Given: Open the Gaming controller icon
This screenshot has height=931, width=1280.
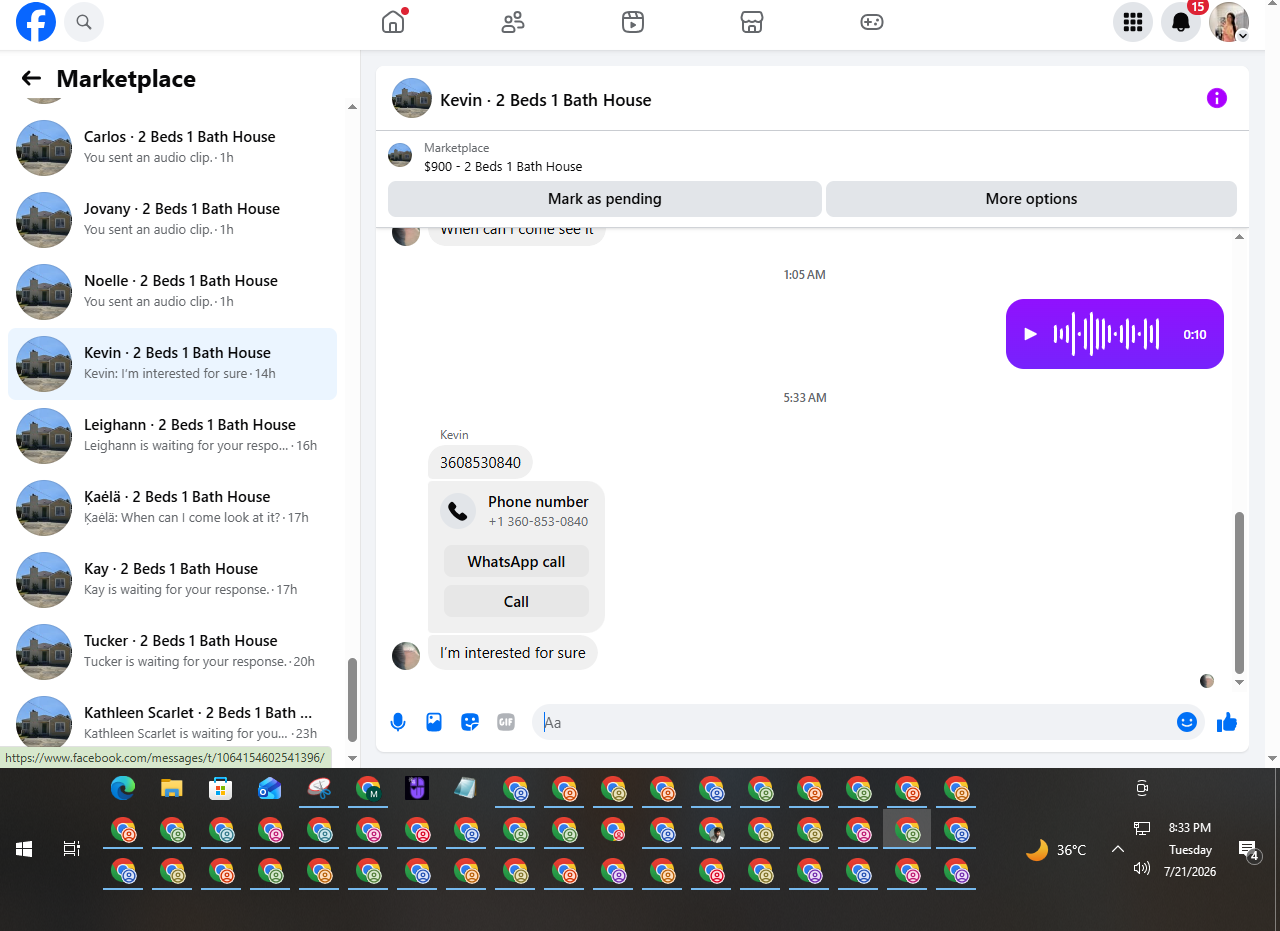Looking at the screenshot, I should click(x=872, y=22).
